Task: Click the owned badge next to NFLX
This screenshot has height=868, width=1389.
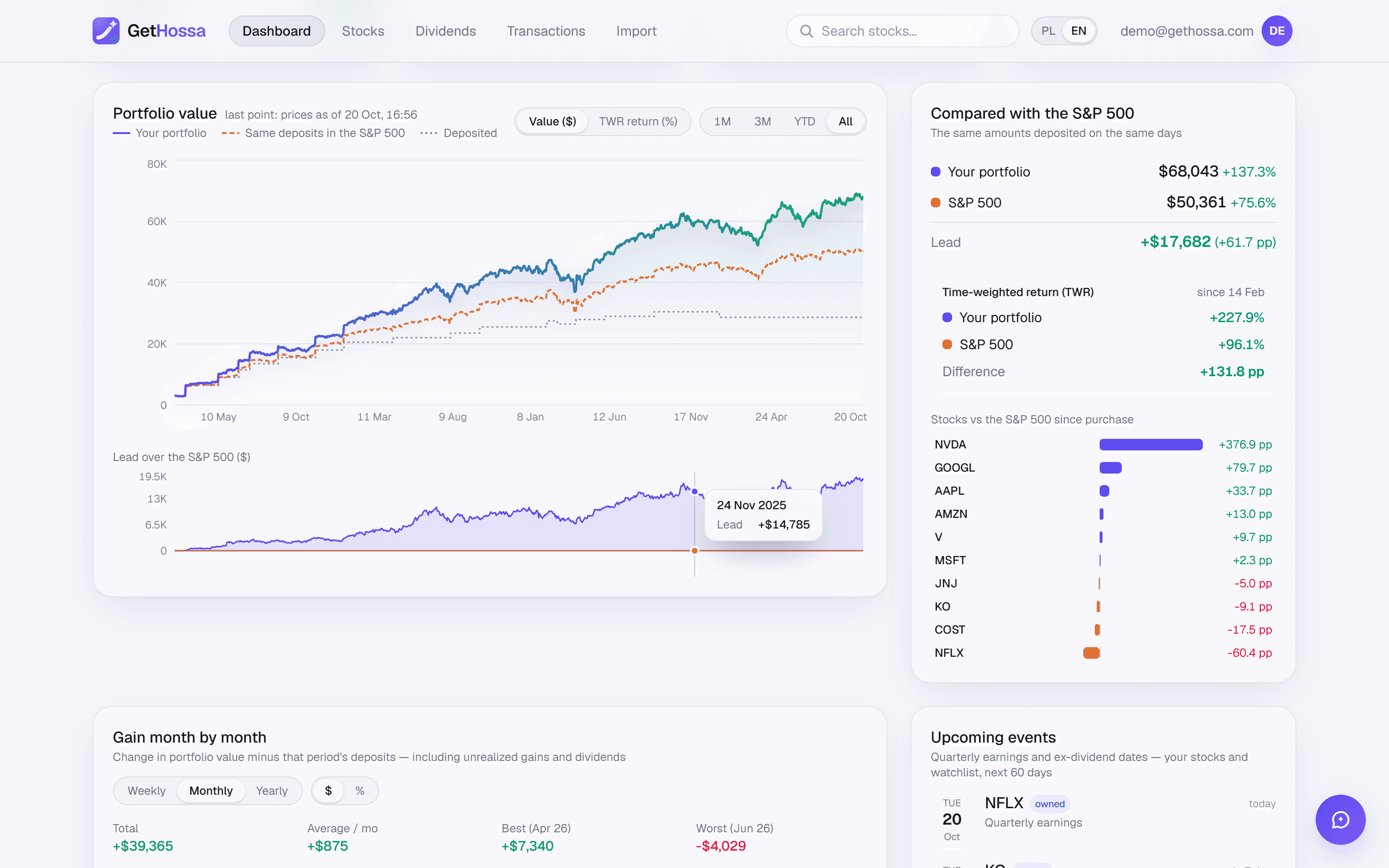Action: point(1050,804)
